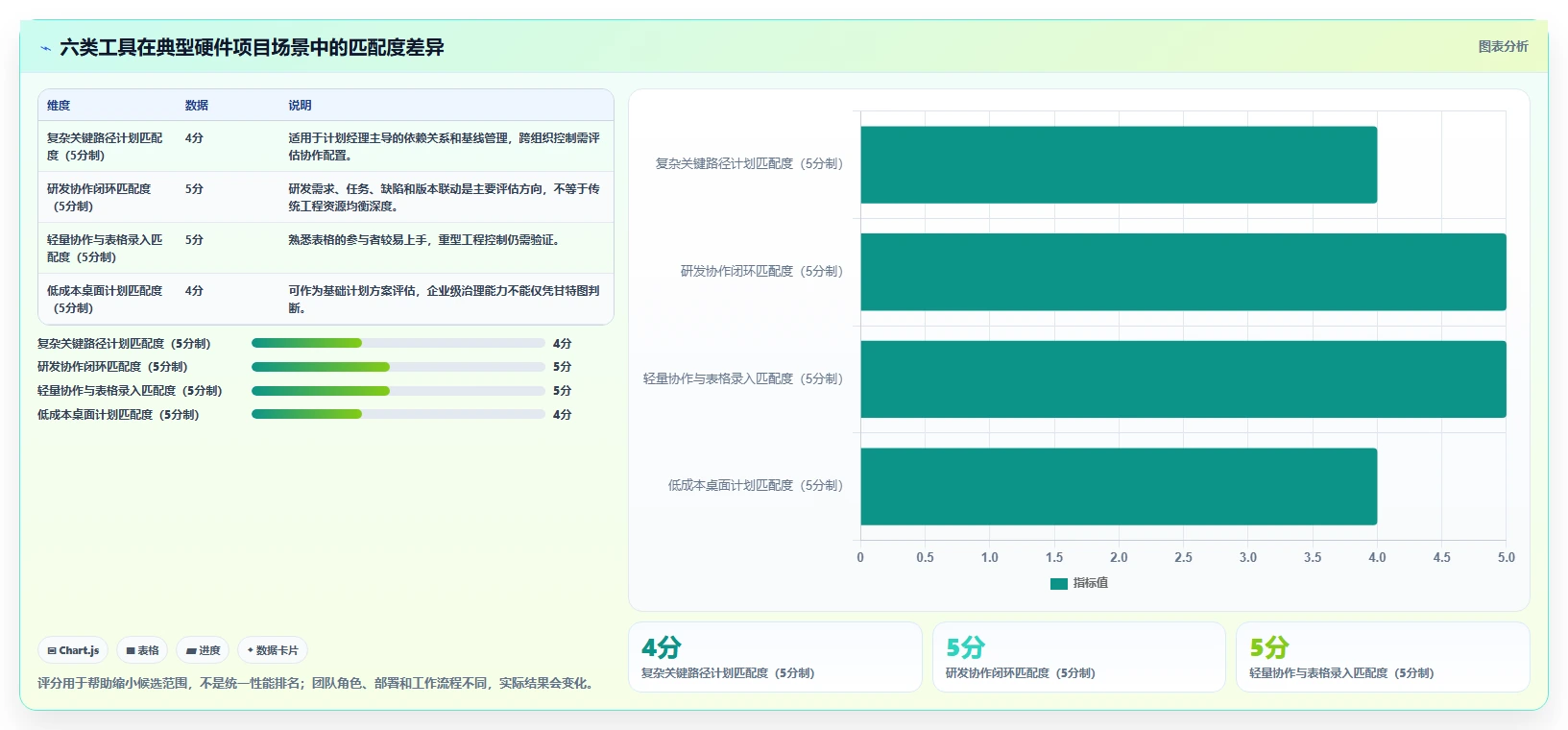Click the 维度 column header
Screen dimensions: 1568x730
point(59,106)
